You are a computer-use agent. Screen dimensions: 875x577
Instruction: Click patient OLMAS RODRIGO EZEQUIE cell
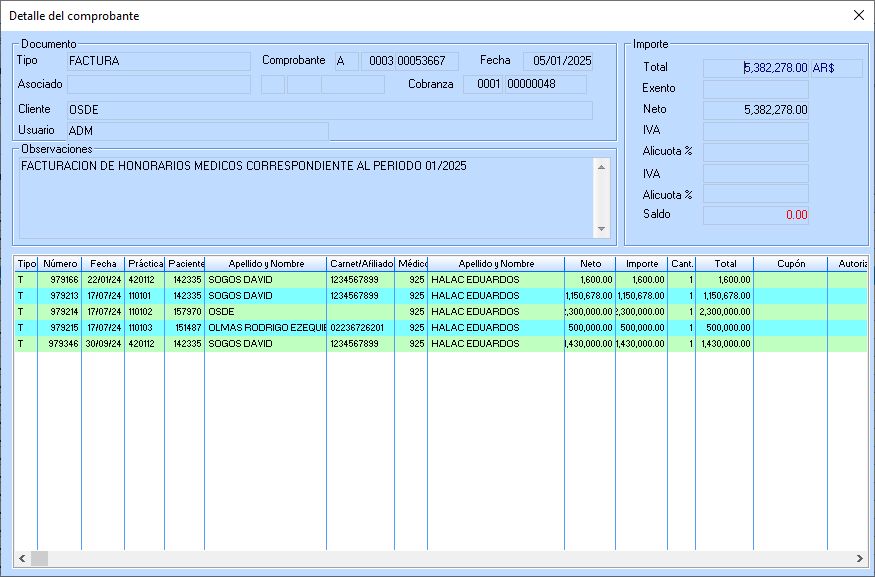coord(266,328)
